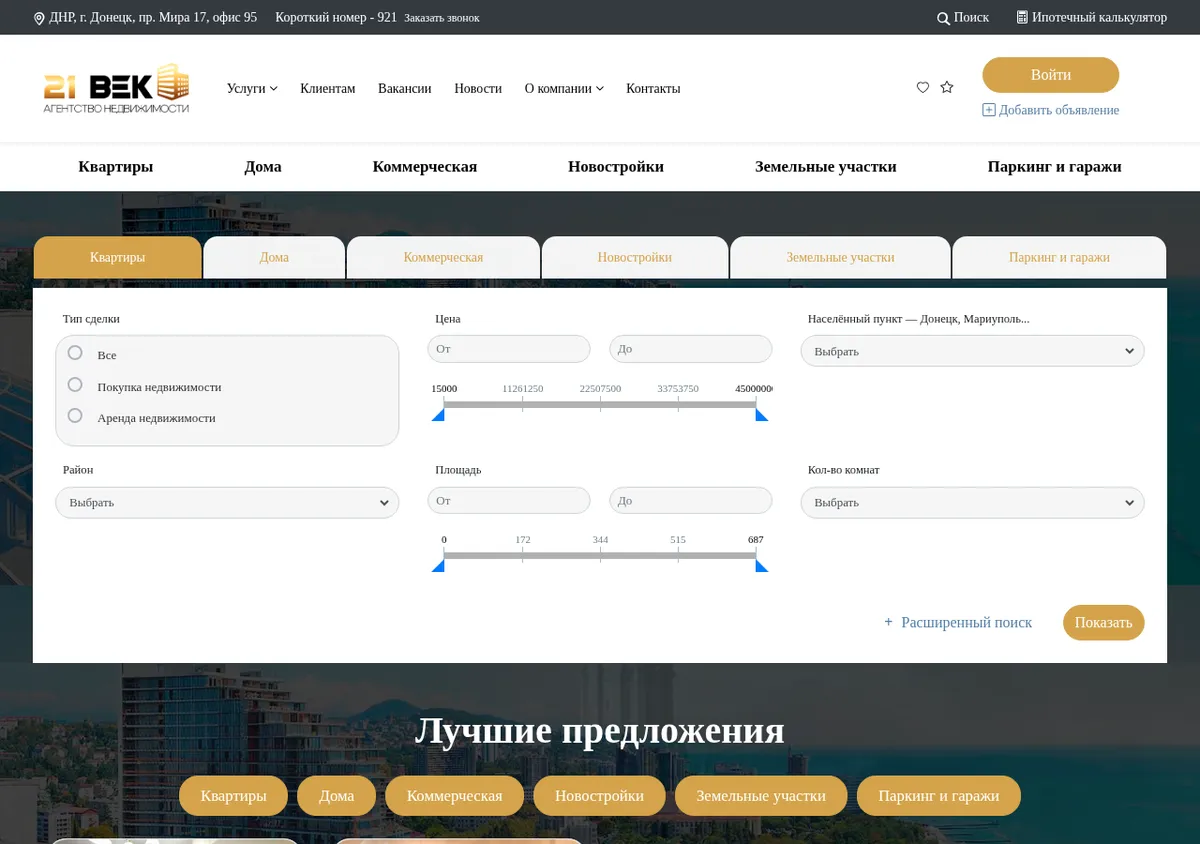This screenshot has height=844, width=1200.
Task: Open the Населённый пункт dropdown
Action: point(972,351)
